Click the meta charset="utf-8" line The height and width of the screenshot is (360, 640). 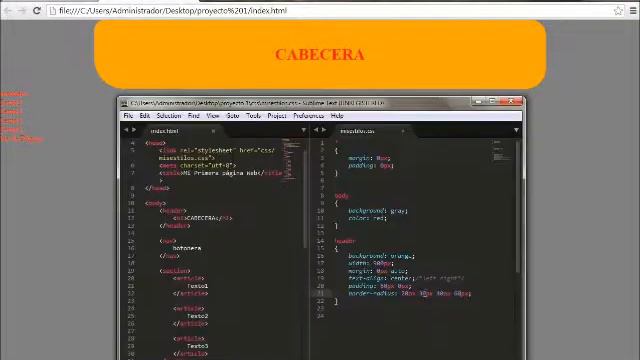click(x=198, y=166)
